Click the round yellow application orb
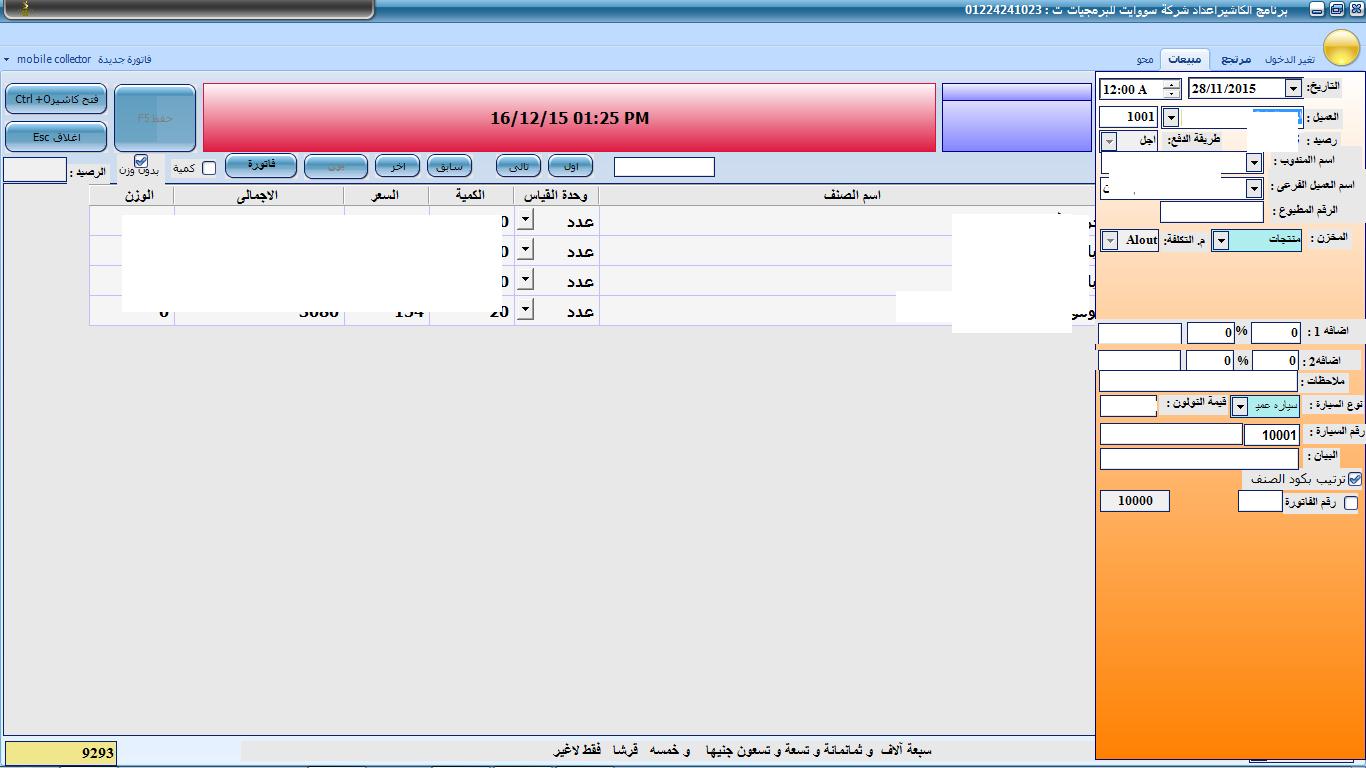The image size is (1366, 768). 1341,48
